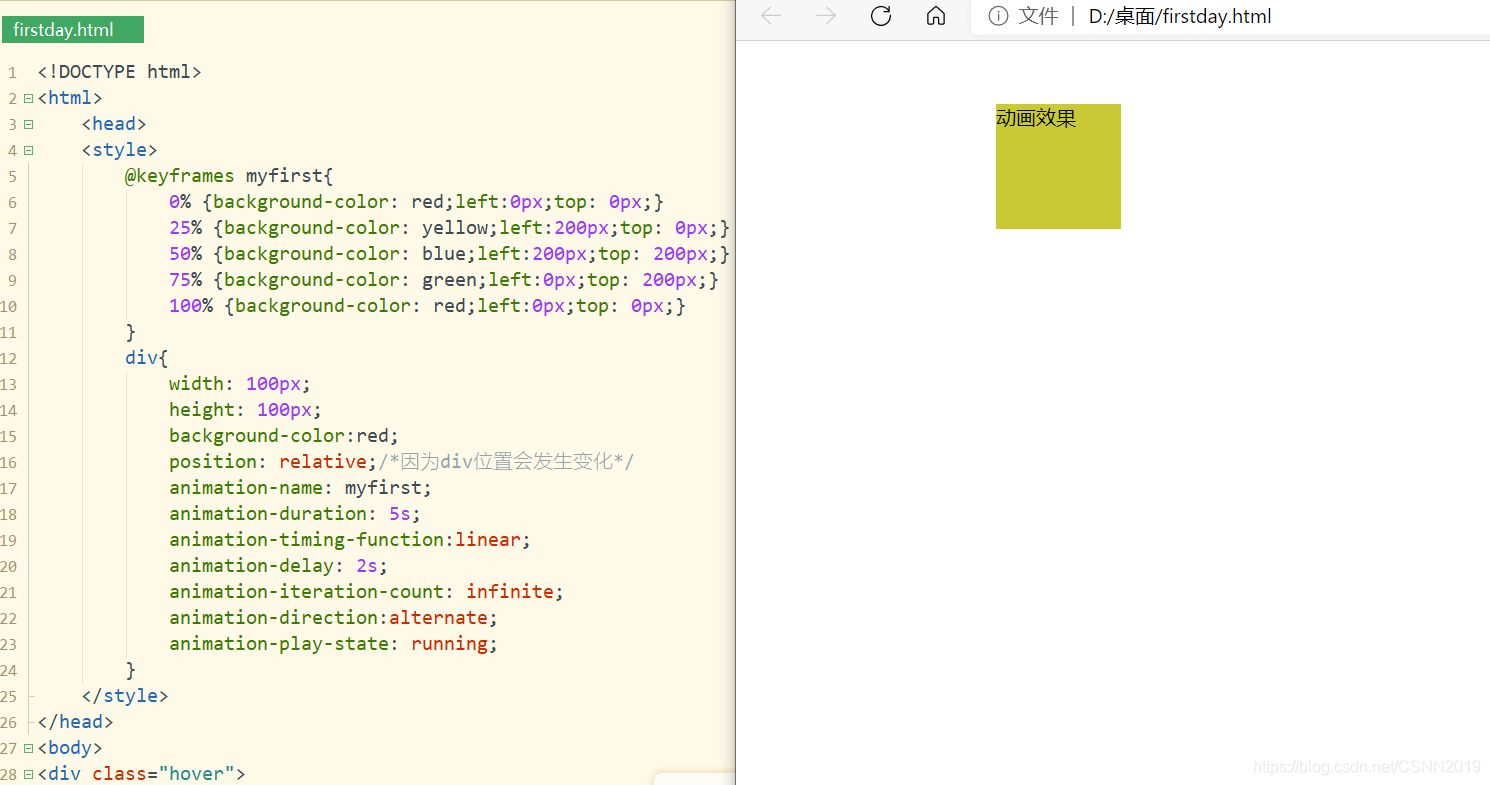Go back in the browser
This screenshot has height=785, width=1490.
click(x=771, y=16)
